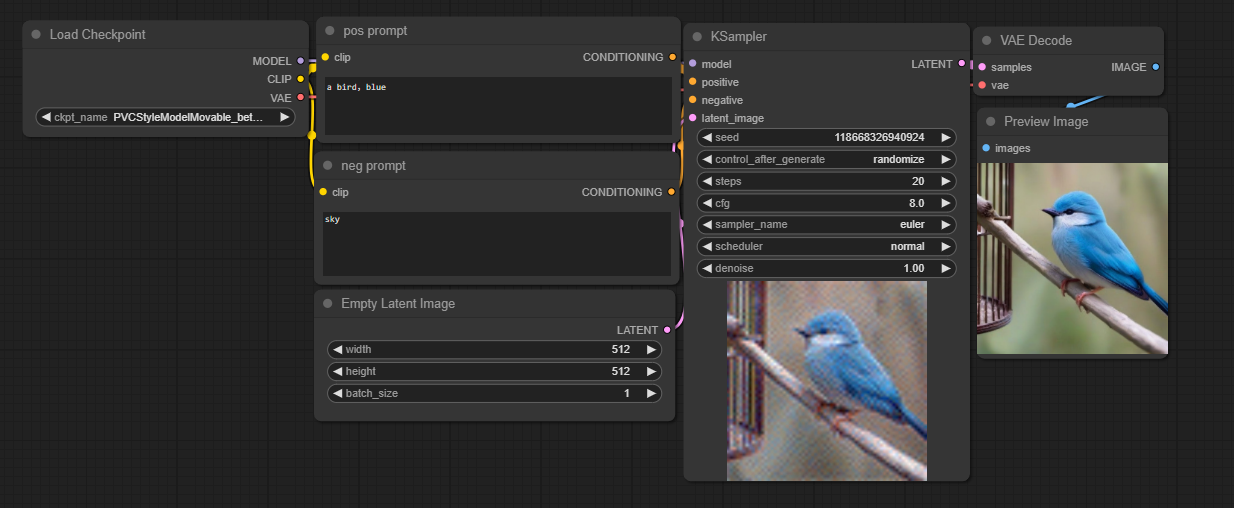
Task: Click the vae input socket on VAE Decode
Action: point(982,85)
